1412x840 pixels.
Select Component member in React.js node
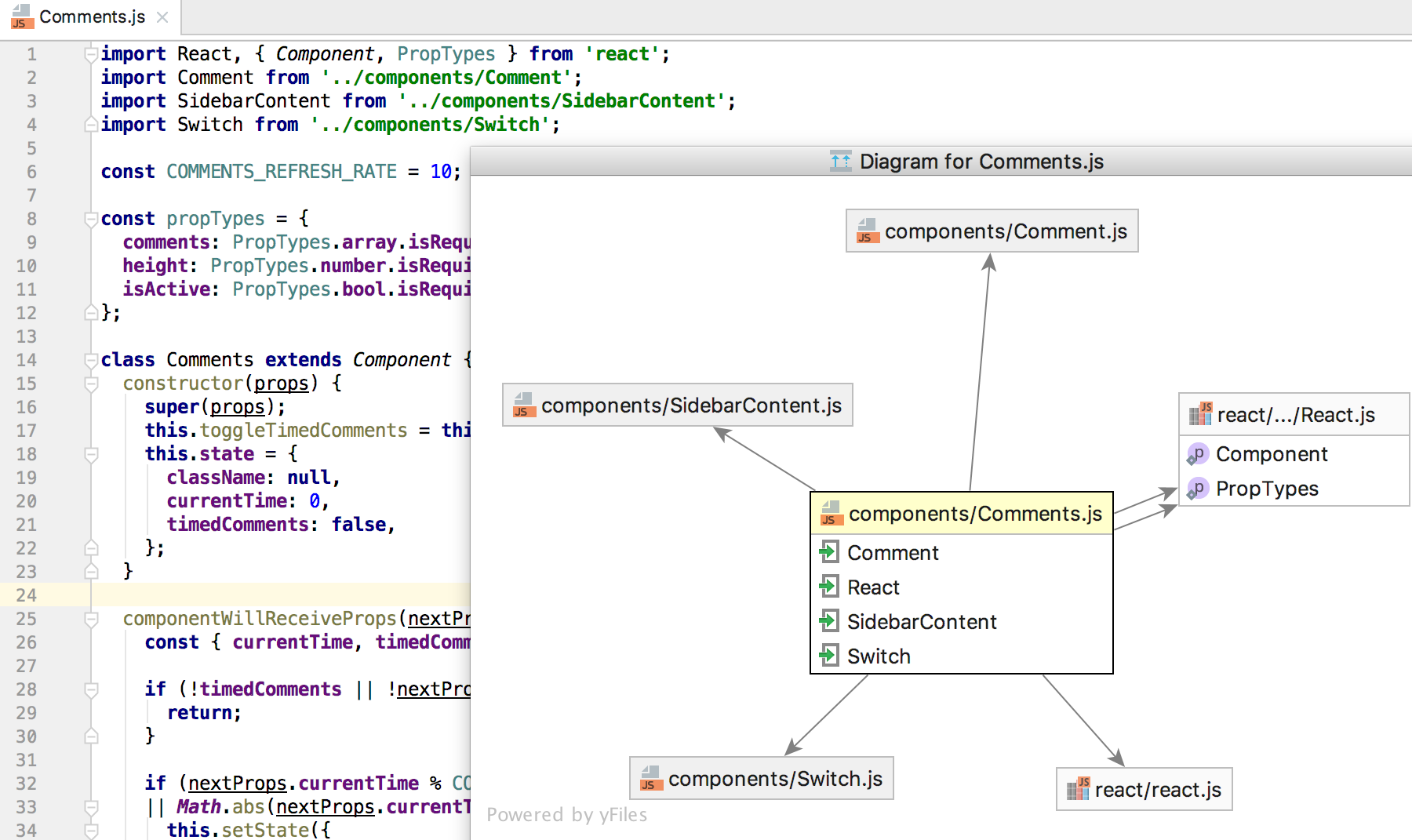click(1294, 454)
